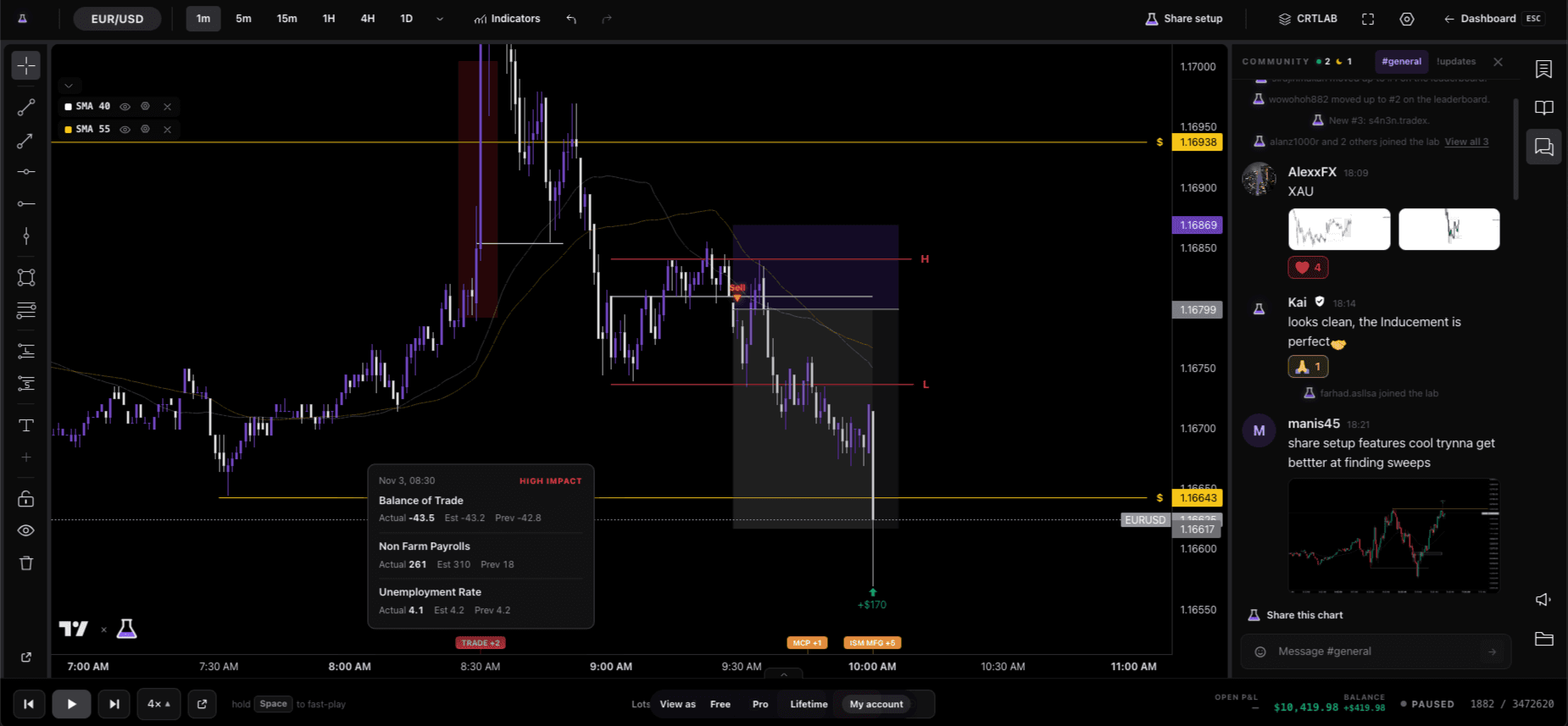Step replay back one bar
The height and width of the screenshot is (726, 1568).
click(x=29, y=704)
